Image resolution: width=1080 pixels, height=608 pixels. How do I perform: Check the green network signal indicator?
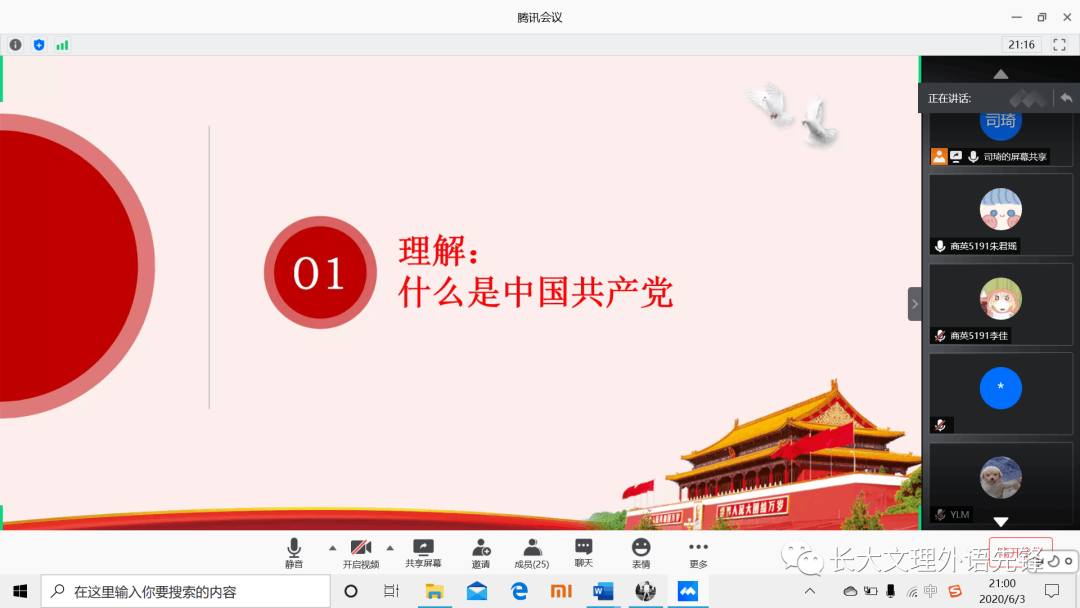pyautogui.click(x=62, y=45)
